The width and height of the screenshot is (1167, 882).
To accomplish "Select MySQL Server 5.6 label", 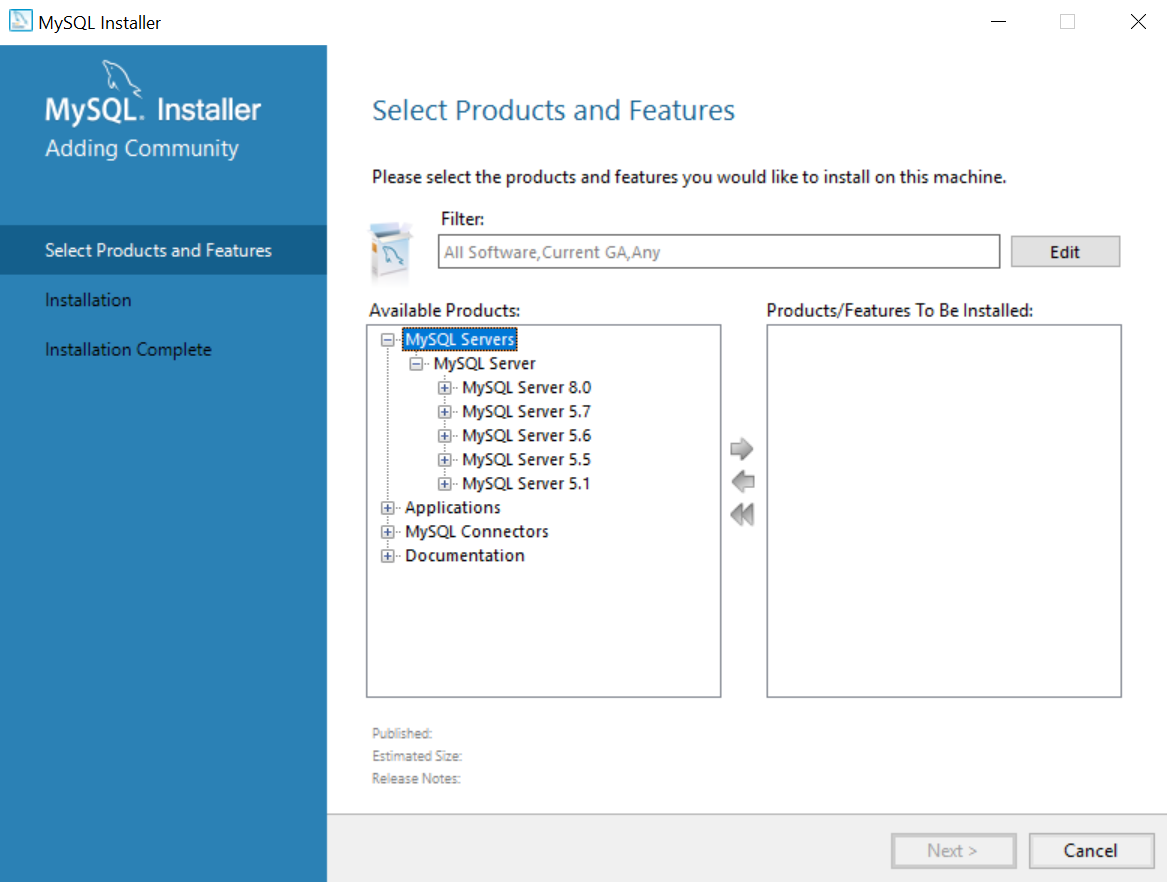I will coord(526,435).
